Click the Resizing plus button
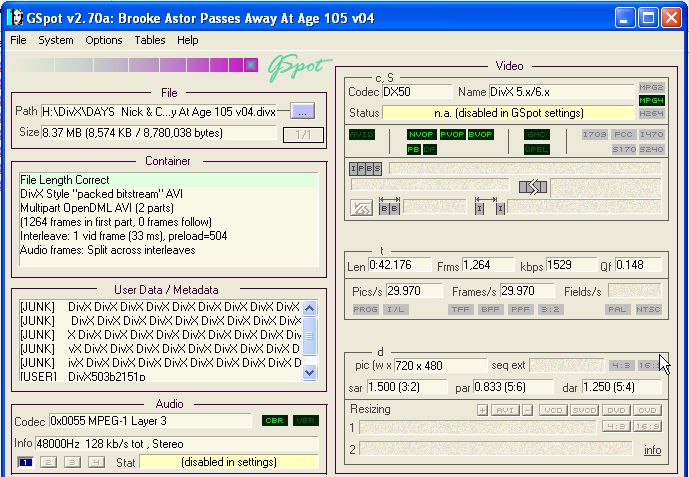 click(x=482, y=410)
